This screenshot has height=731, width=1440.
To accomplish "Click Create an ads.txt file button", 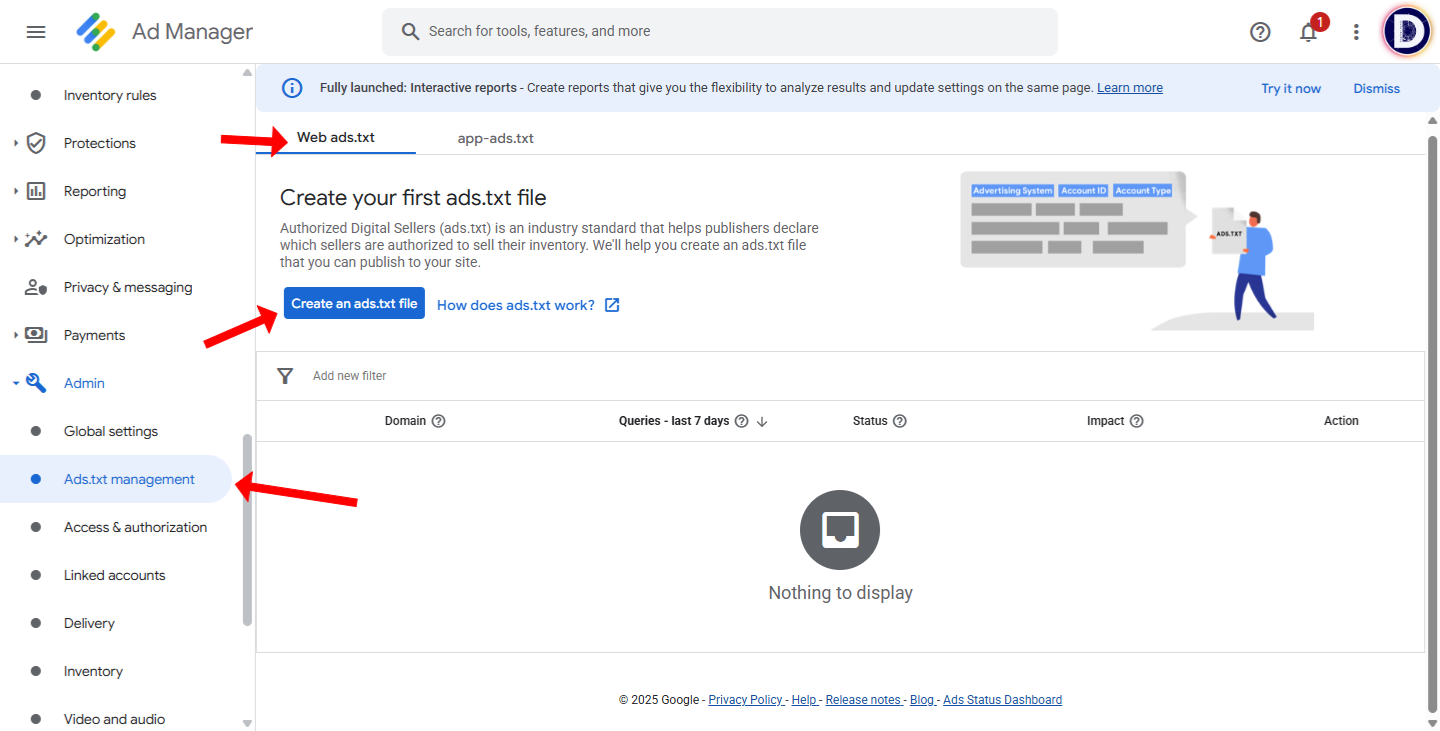I will tap(354, 303).
